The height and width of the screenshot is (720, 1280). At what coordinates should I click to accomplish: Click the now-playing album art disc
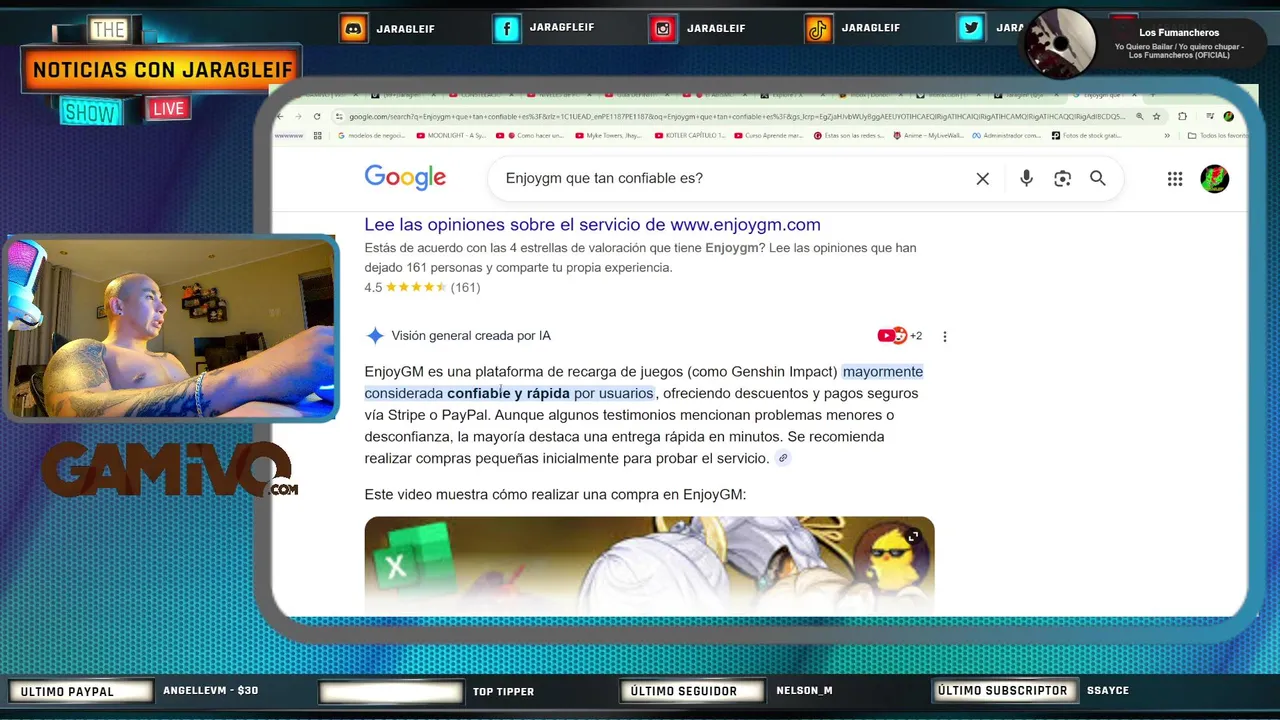click(x=1060, y=43)
